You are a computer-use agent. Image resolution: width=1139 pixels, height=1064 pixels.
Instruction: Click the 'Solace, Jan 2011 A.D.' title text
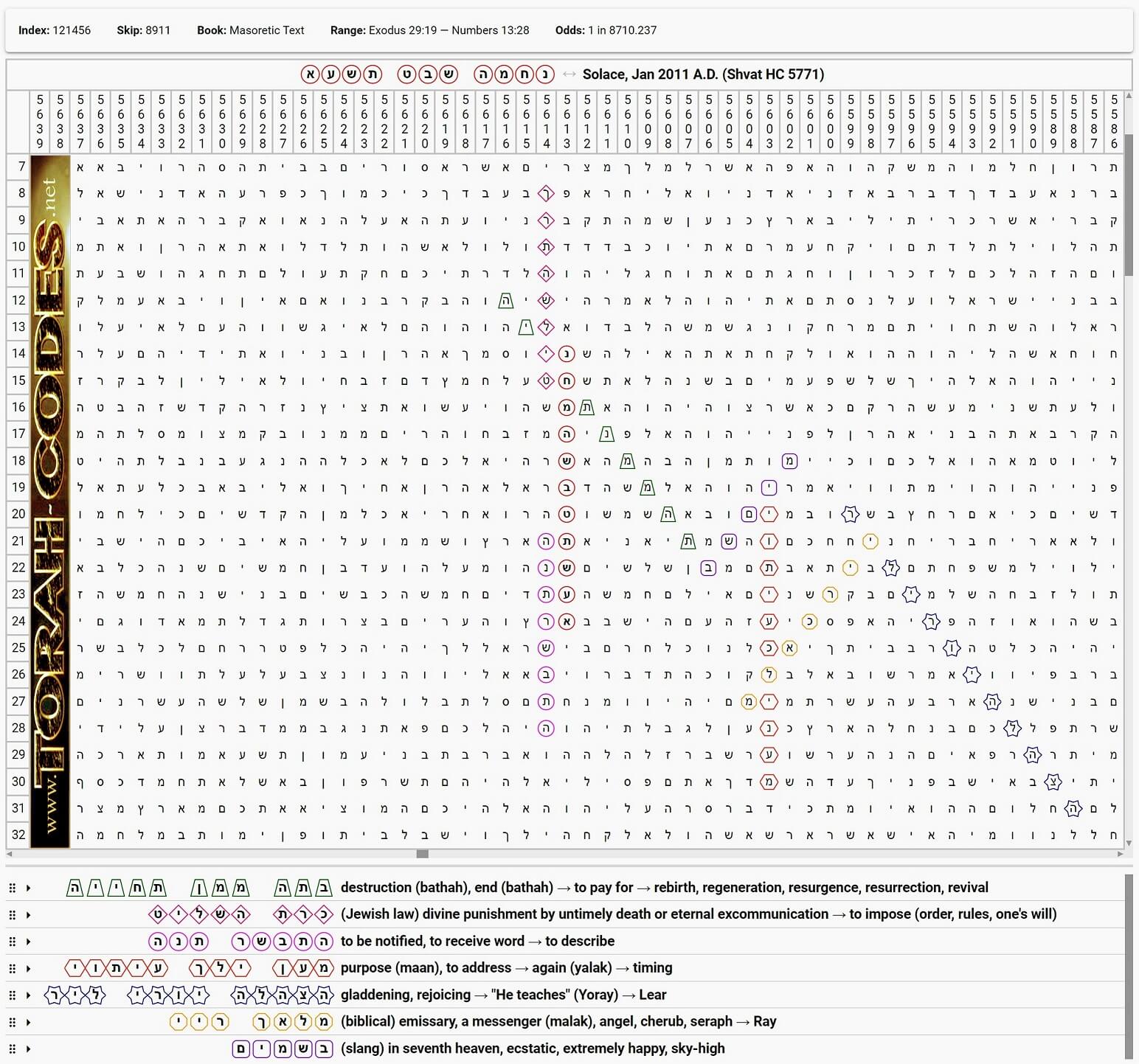703,74
